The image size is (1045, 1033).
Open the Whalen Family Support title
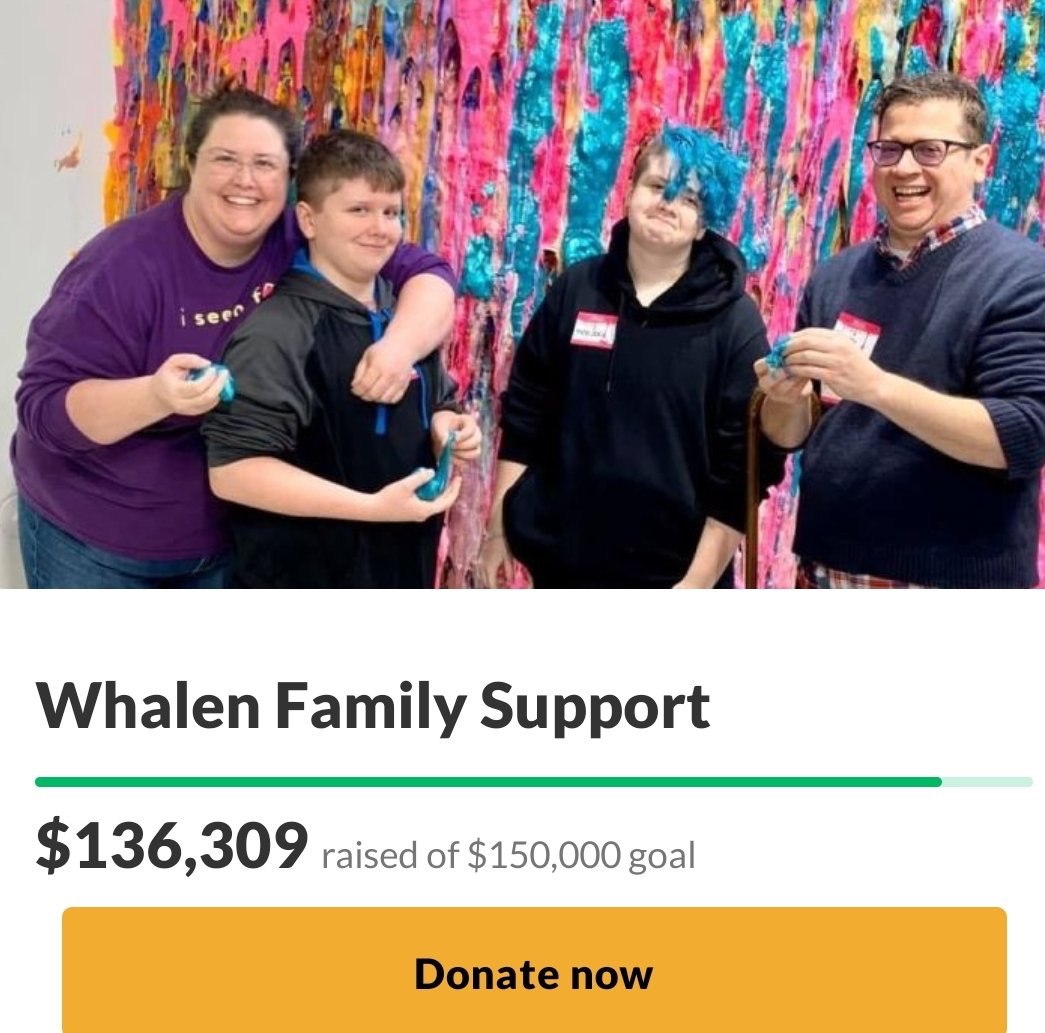click(x=373, y=706)
